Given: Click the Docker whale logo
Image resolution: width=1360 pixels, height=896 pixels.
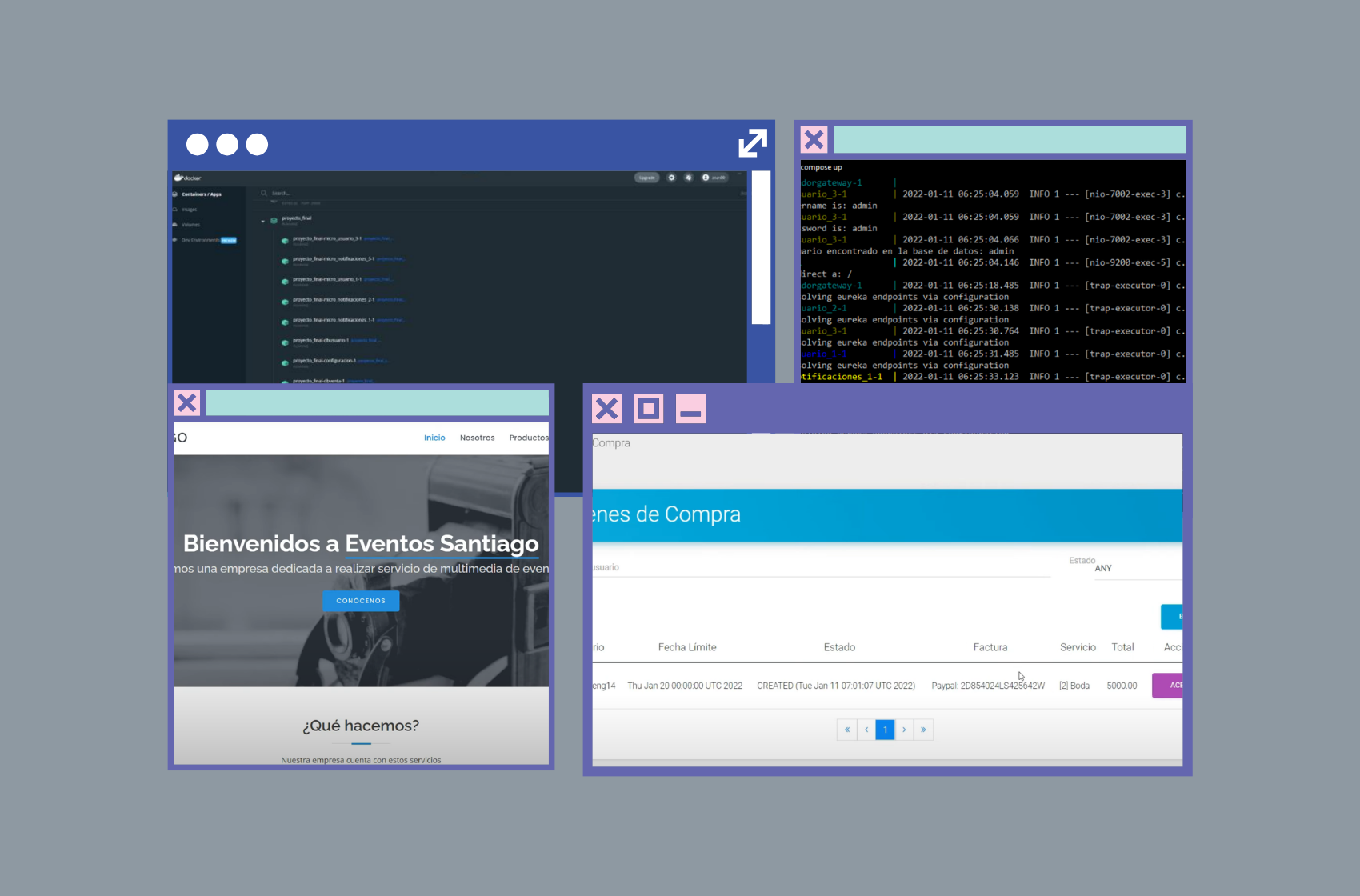Looking at the screenshot, I should pos(179,178).
